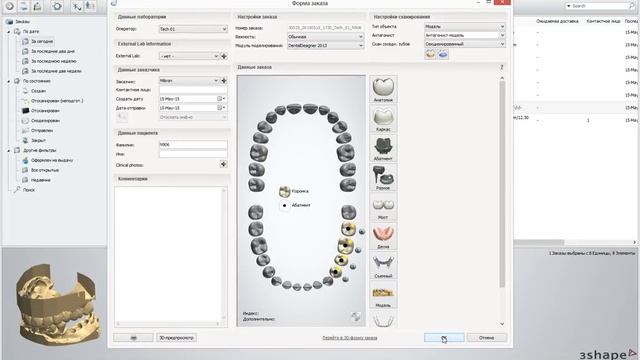Viewport: 640px width, 360px height.
Task: Click the rotate view icon in the tooth chart corner
Action: point(356,316)
